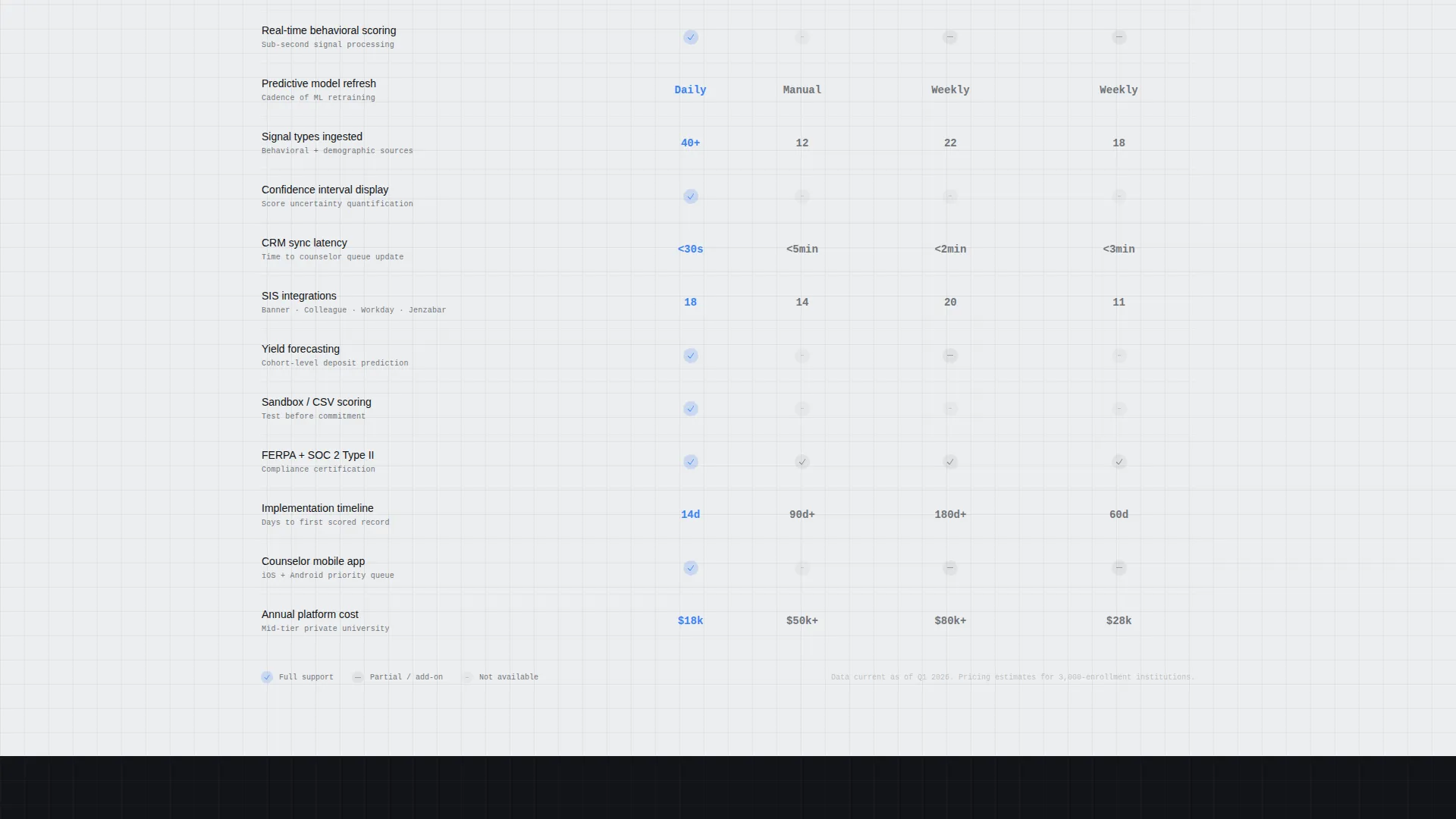
Task: Click the '<30s' CRM sync latency value
Action: (690, 249)
